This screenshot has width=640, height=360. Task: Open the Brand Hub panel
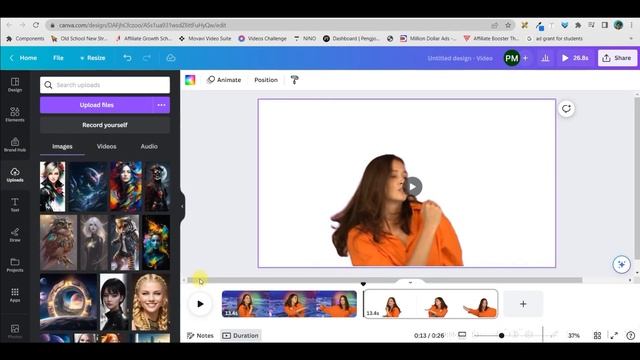point(15,144)
